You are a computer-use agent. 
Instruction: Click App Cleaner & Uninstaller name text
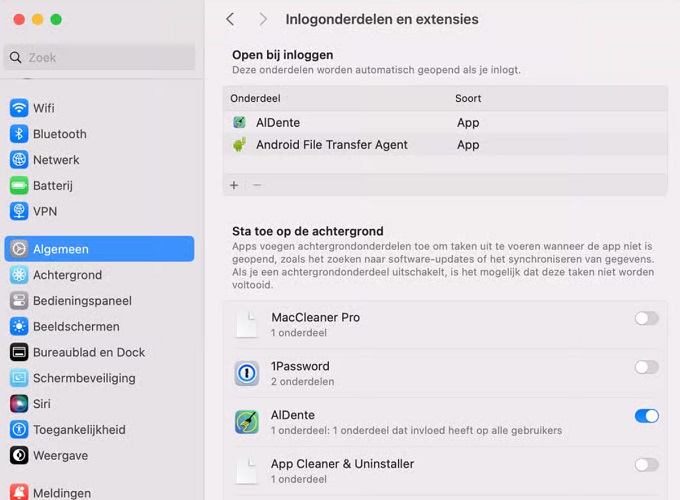[x=342, y=464]
